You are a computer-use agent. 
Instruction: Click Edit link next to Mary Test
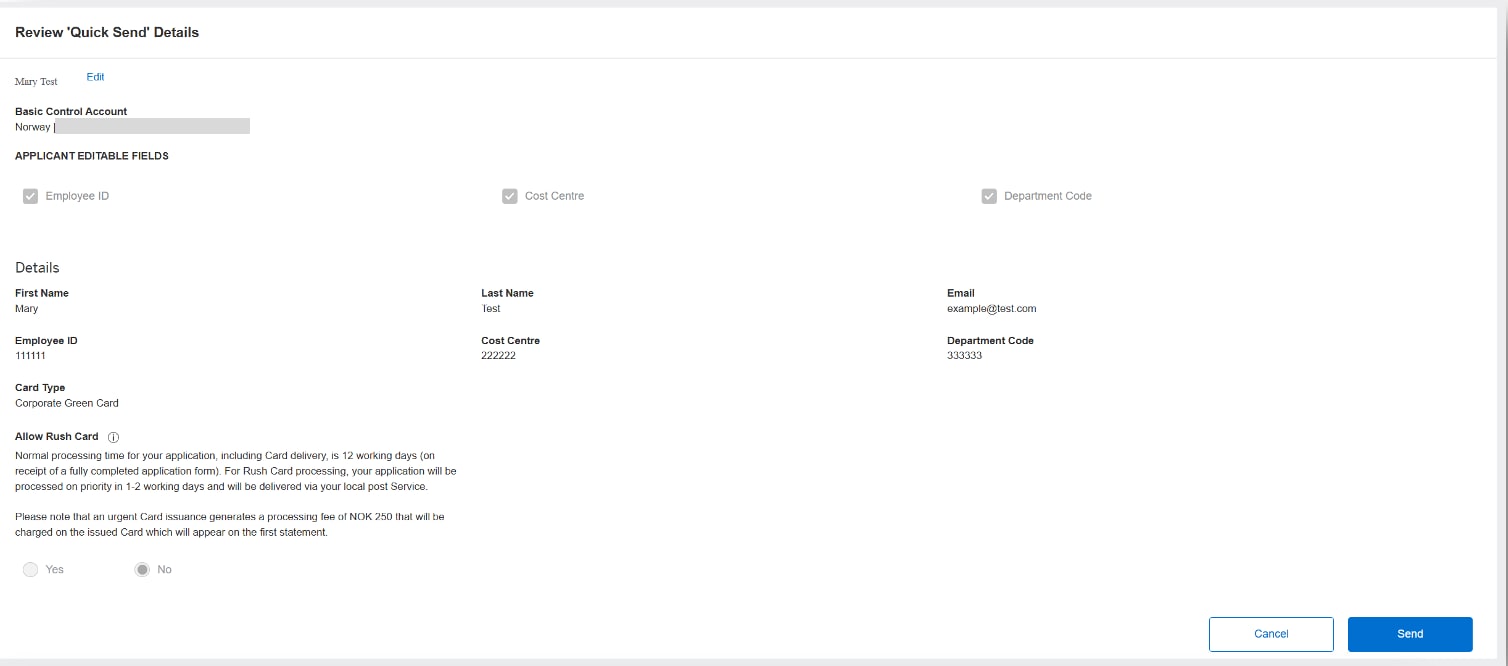point(95,77)
